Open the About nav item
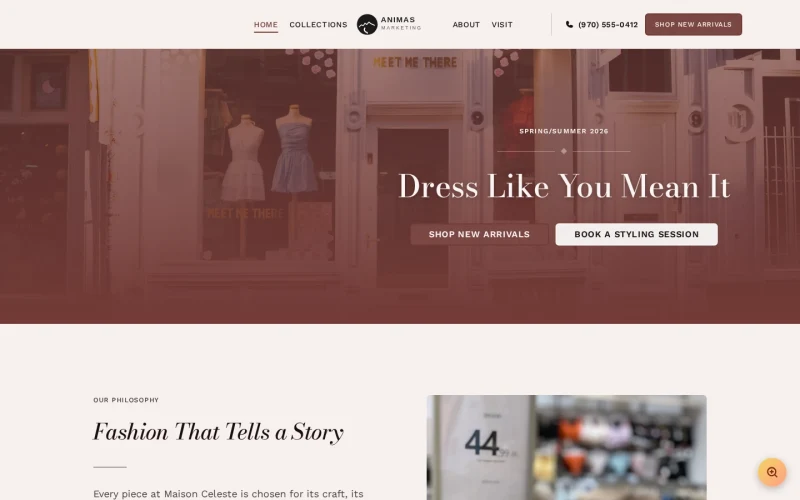800x500 pixels. pos(466,24)
